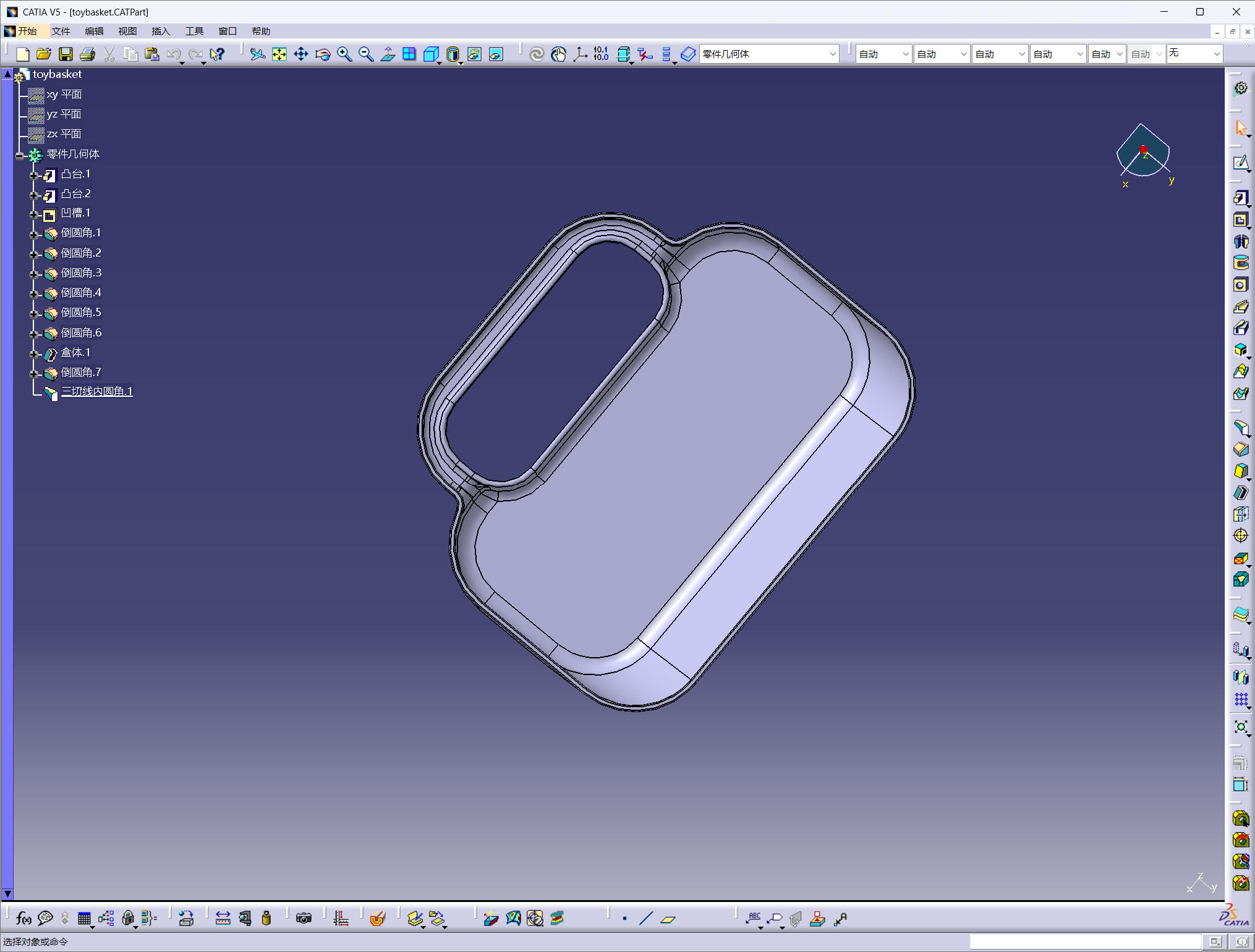Collapse the 零件几何体 node
The image size is (1255, 952).
(x=20, y=156)
